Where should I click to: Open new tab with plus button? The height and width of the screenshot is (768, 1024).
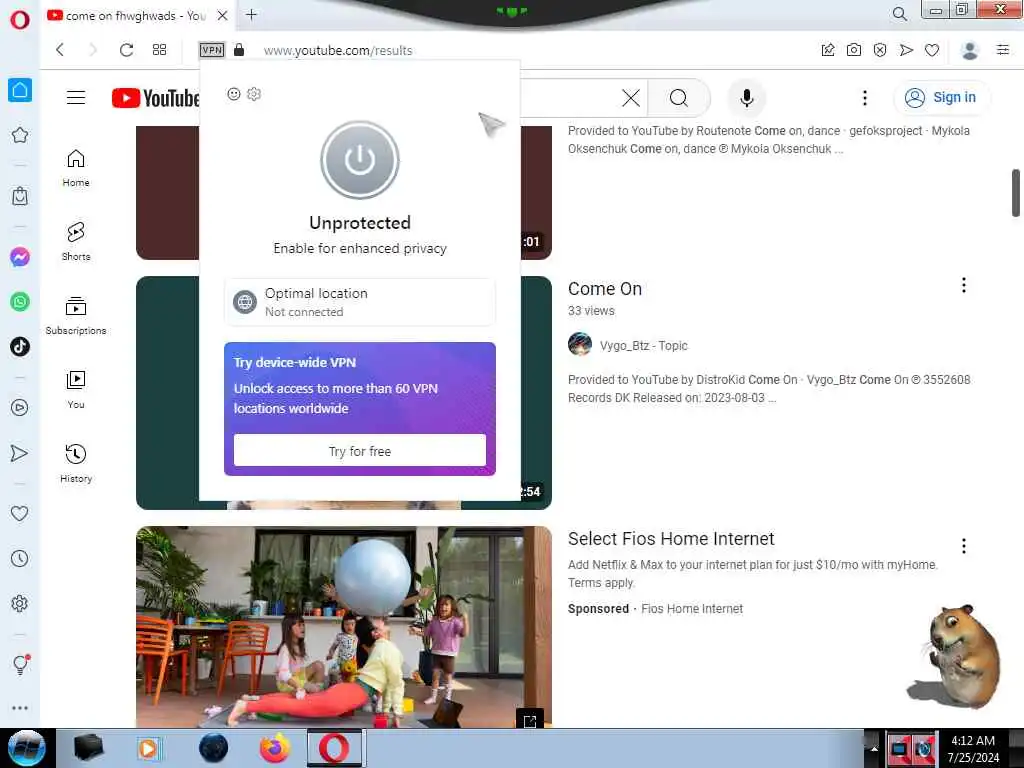251,15
